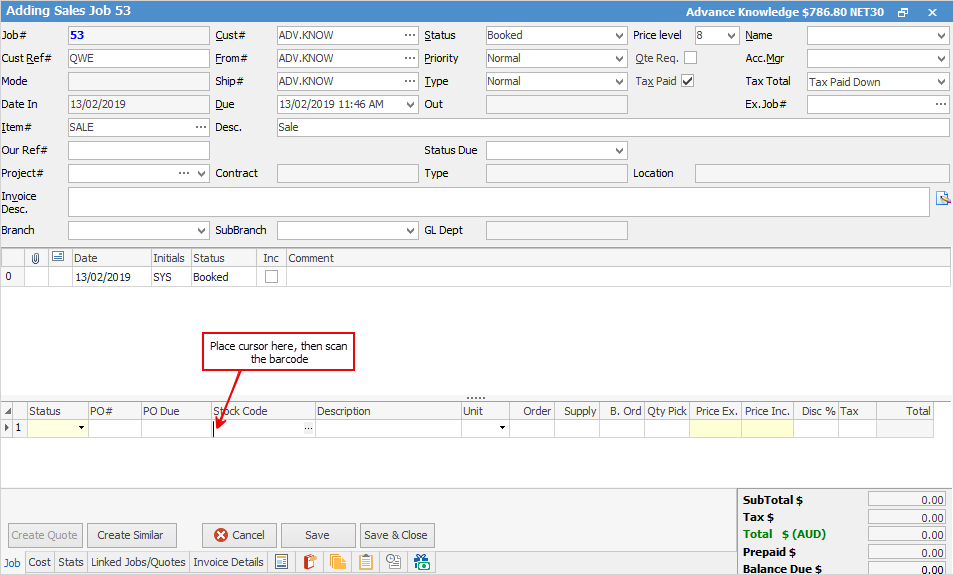Click the Price Ex. cell of row 1
Viewport: 954px width, 575px height.
pyautogui.click(x=716, y=428)
